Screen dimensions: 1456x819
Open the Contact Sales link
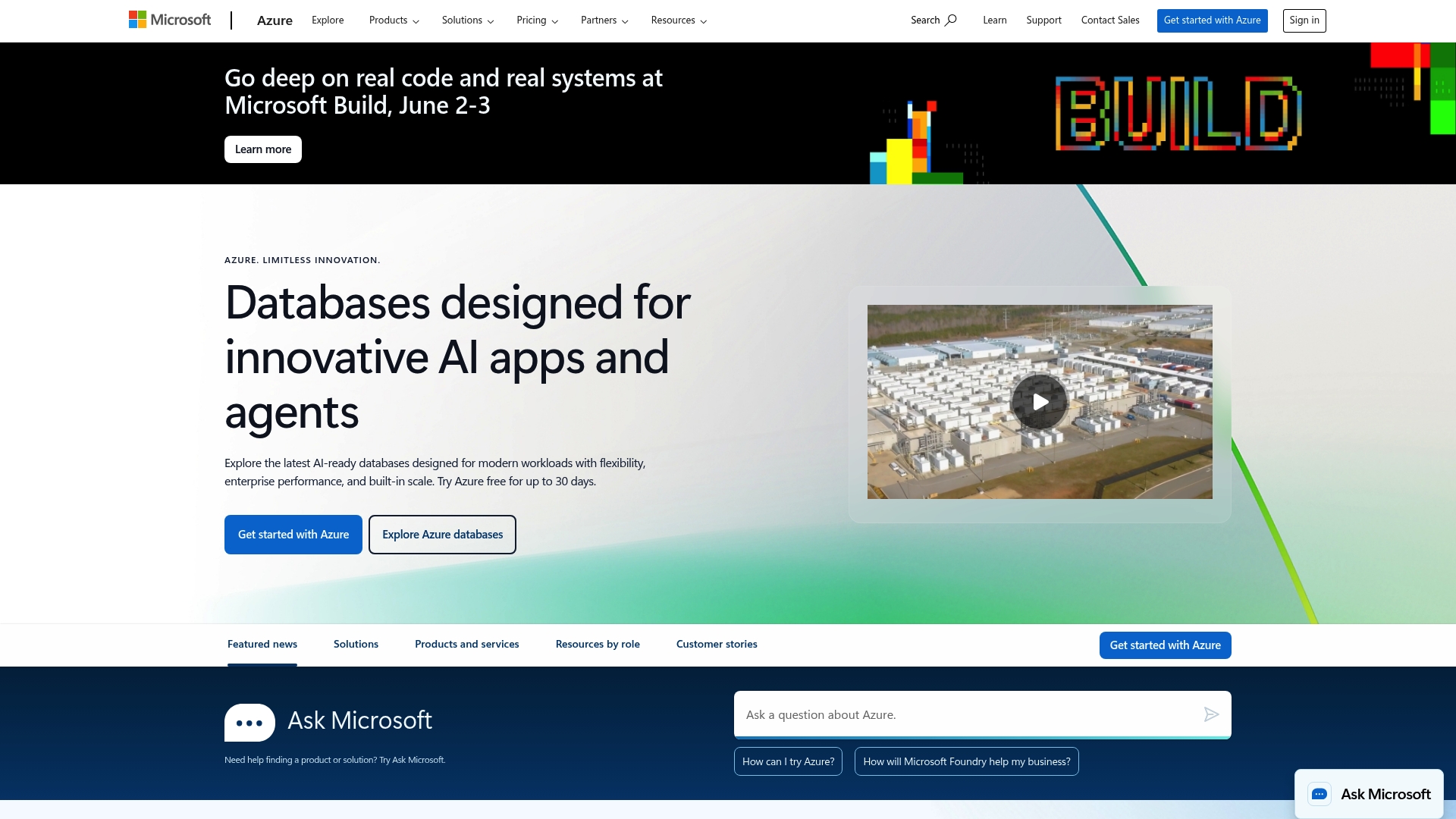click(1109, 20)
